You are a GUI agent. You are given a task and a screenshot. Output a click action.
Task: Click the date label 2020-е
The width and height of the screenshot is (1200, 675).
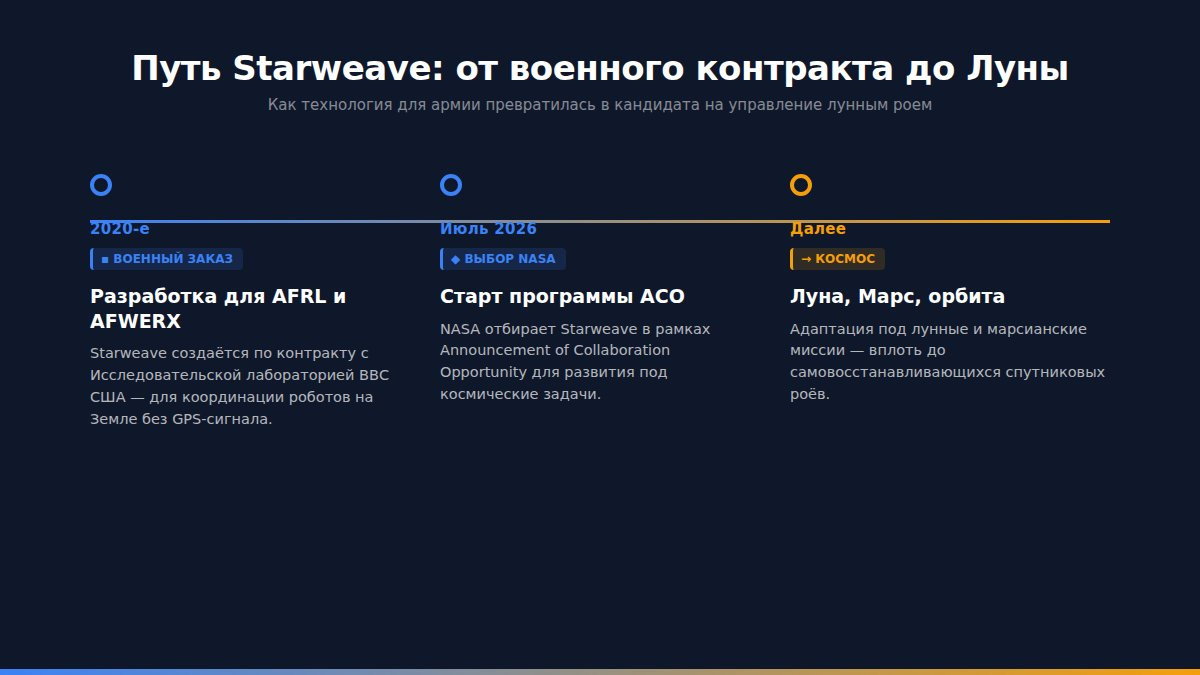click(119, 229)
